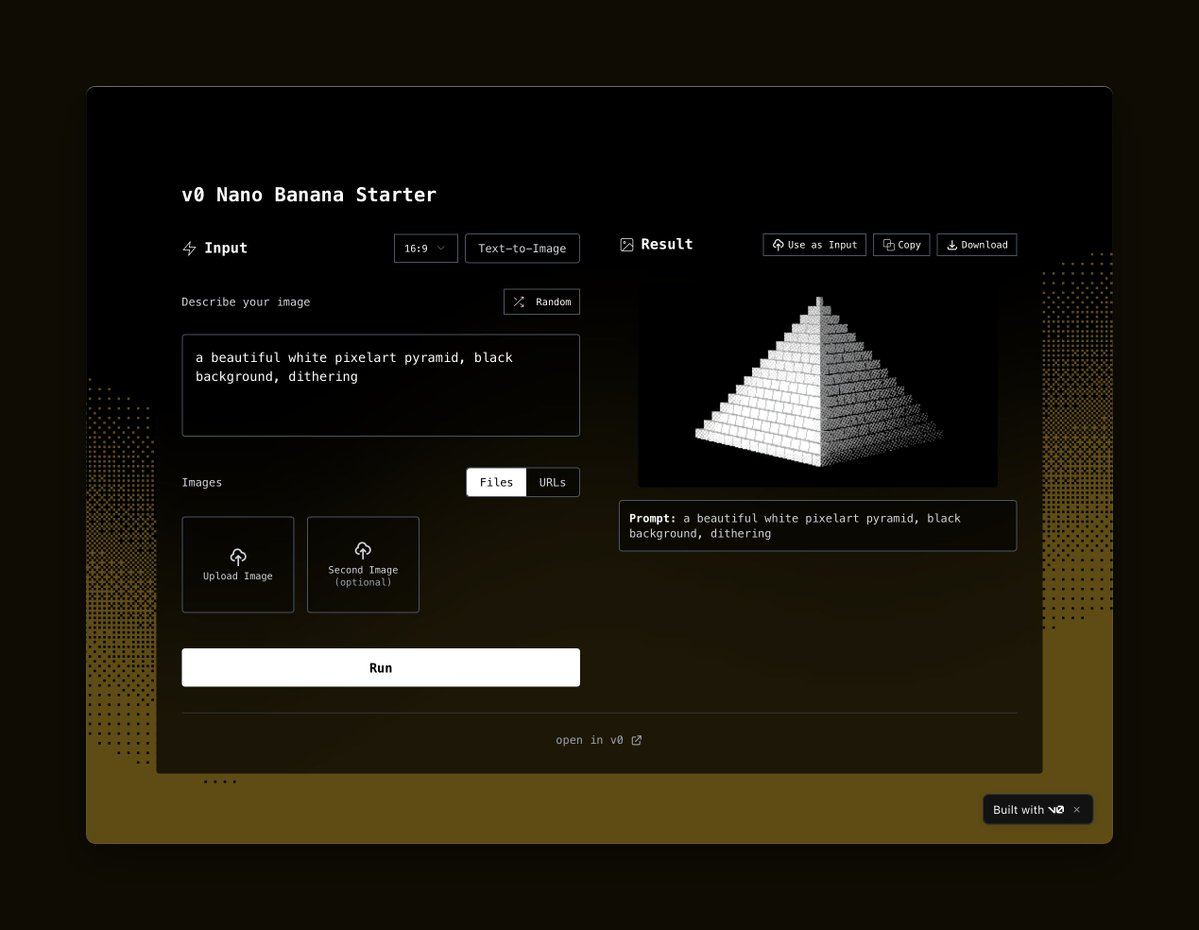Switch to the URLs tab

click(x=553, y=482)
